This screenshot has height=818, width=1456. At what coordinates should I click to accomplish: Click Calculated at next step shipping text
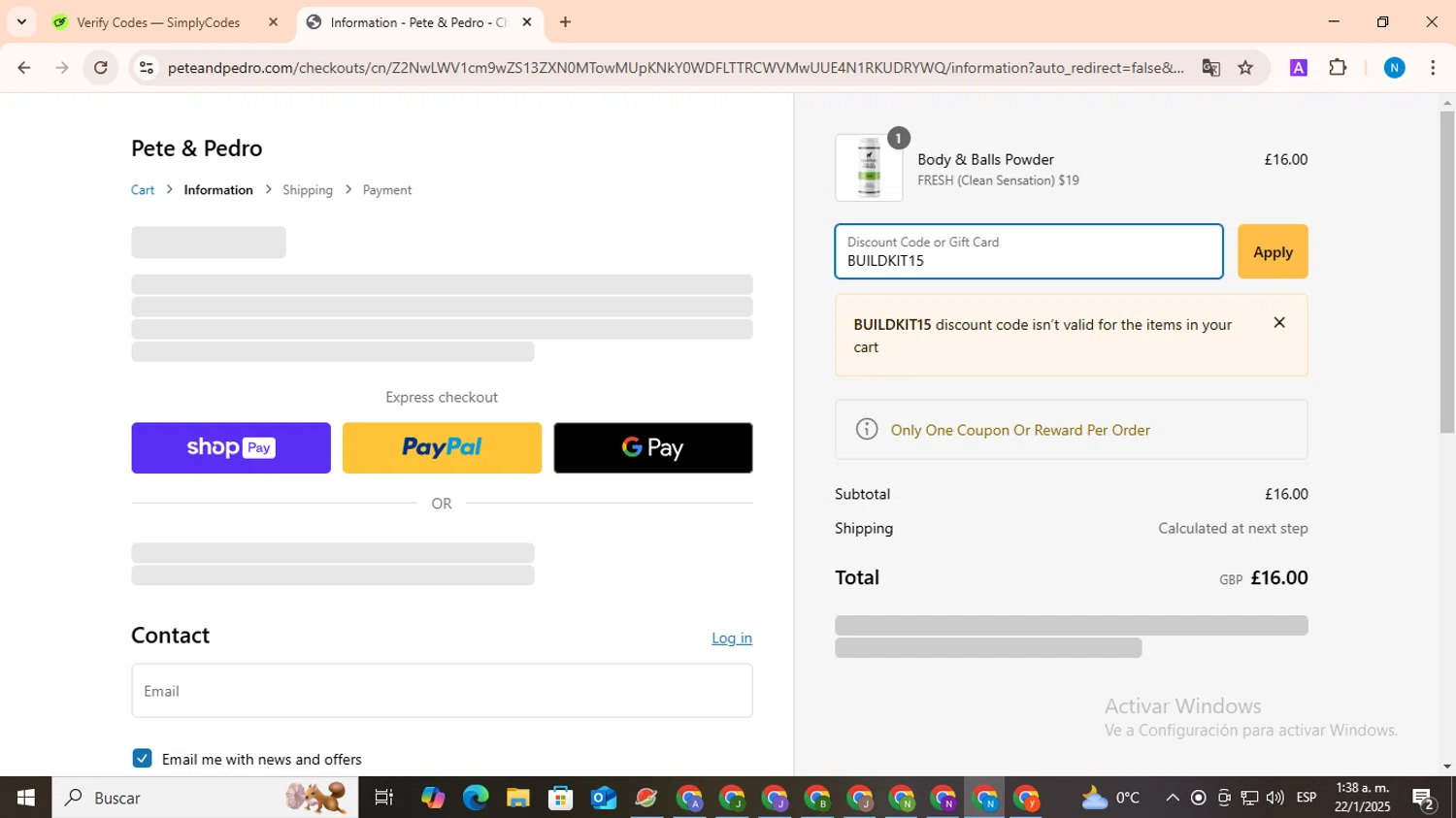[x=1233, y=529]
